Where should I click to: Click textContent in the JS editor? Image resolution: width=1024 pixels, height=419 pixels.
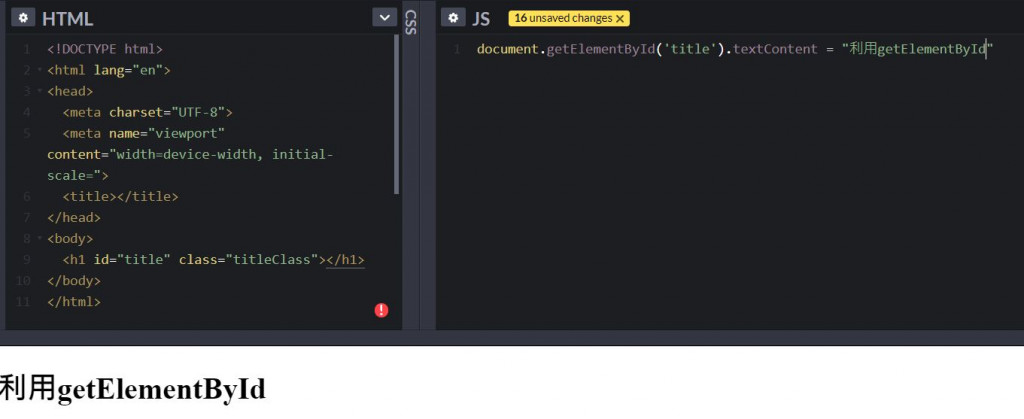pyautogui.click(x=775, y=49)
